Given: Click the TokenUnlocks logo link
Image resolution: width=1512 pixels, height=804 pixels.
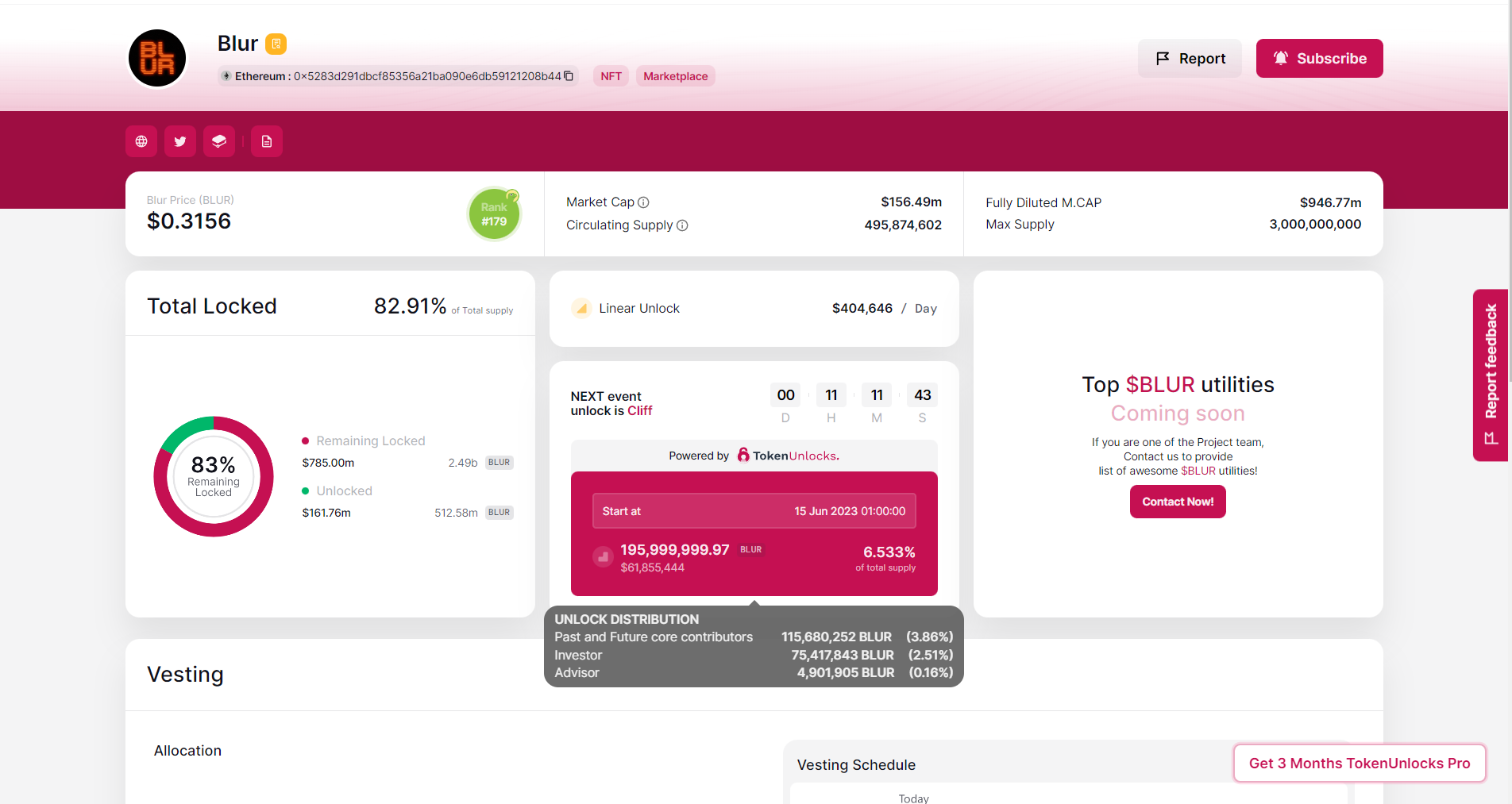Looking at the screenshot, I should [788, 456].
